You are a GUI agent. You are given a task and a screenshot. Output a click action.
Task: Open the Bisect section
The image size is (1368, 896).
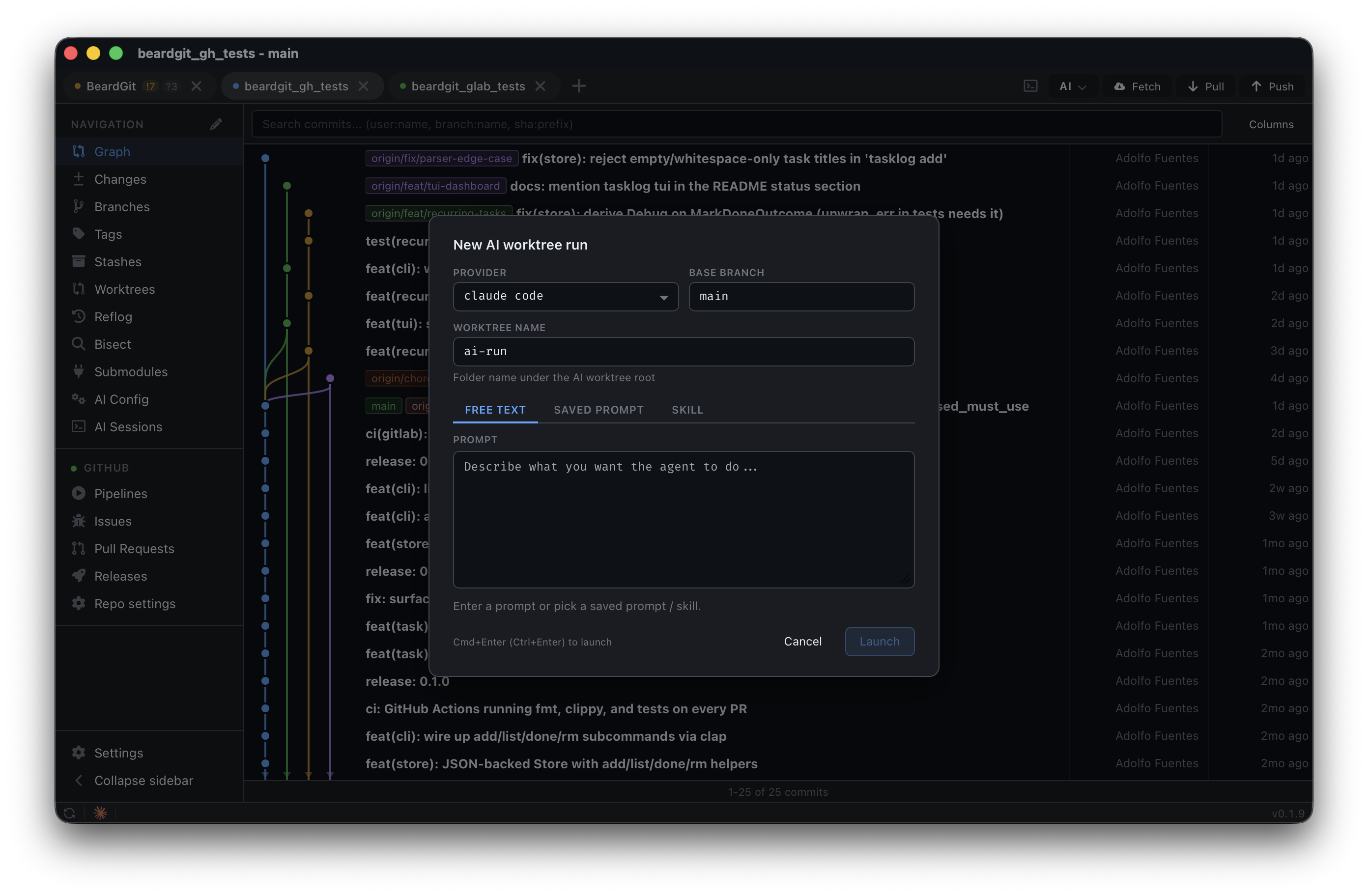click(149, 344)
